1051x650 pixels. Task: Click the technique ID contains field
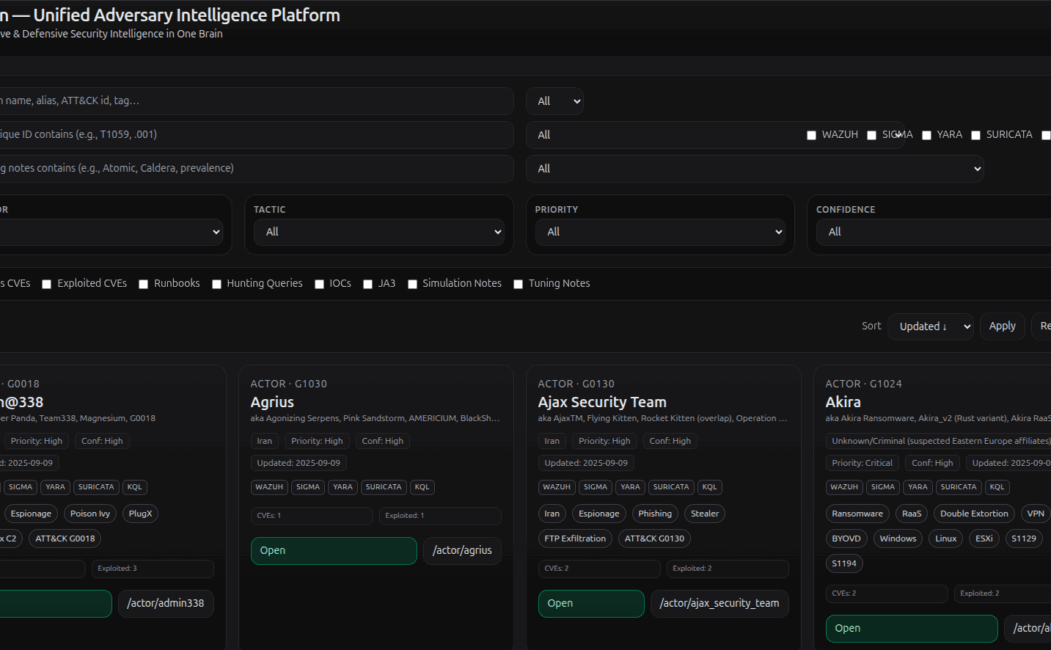(x=255, y=135)
